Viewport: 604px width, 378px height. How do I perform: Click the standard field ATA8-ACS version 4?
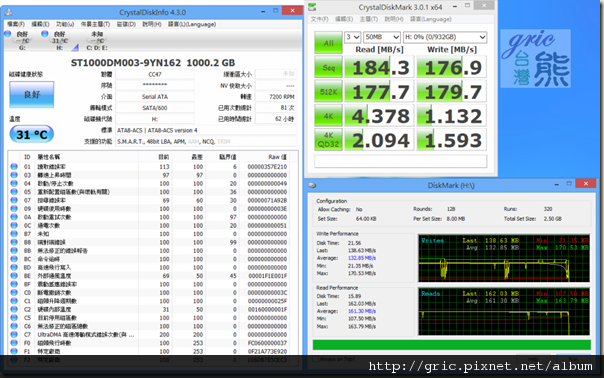206,130
